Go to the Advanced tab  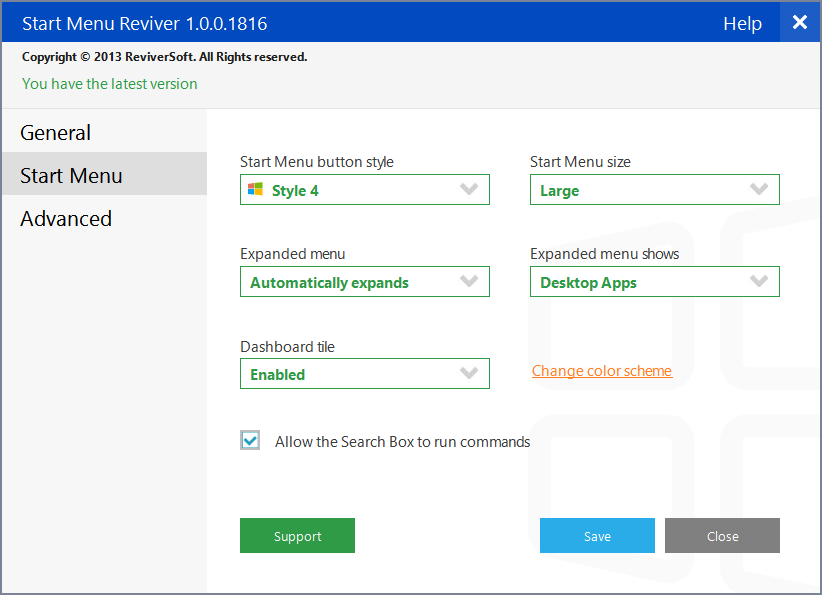click(x=105, y=219)
